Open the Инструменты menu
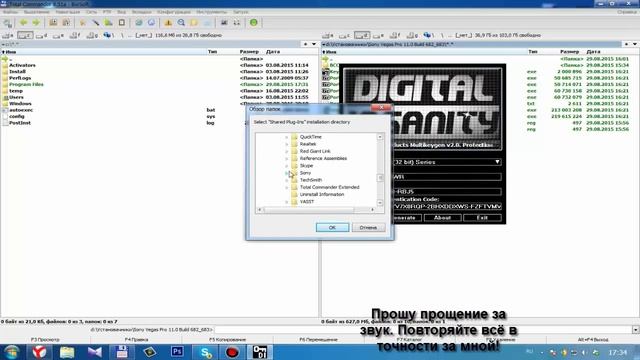The image size is (640, 360). tap(211, 12)
